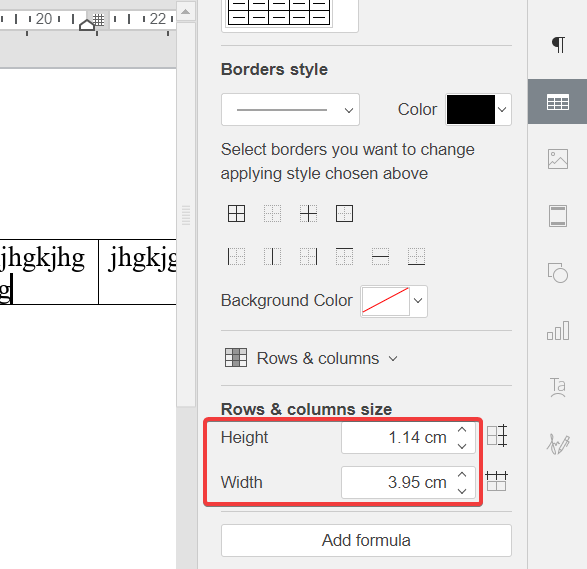Open chart settings sidebar icon

pyautogui.click(x=558, y=330)
